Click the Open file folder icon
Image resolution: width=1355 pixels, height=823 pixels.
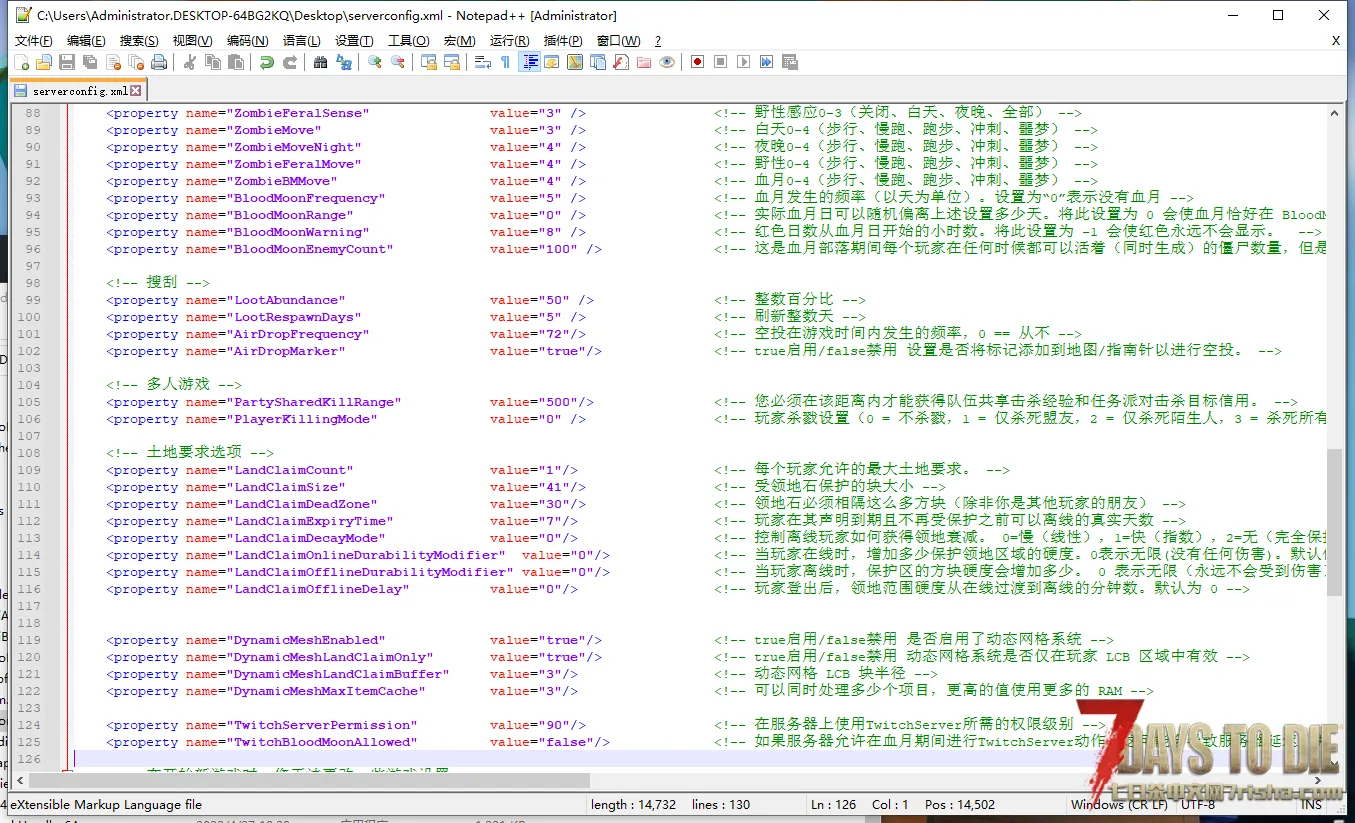(44, 62)
